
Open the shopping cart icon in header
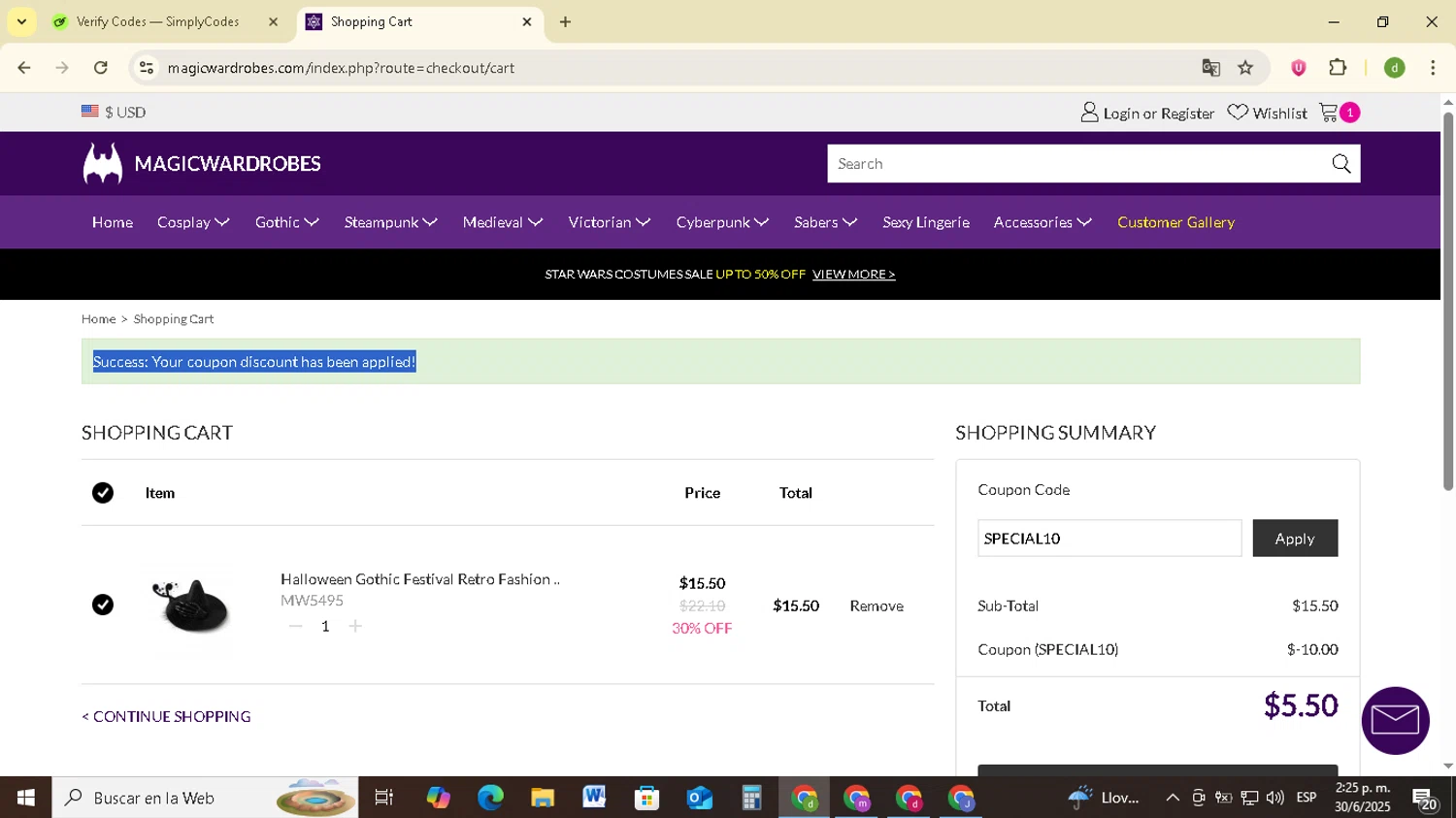[1329, 113]
